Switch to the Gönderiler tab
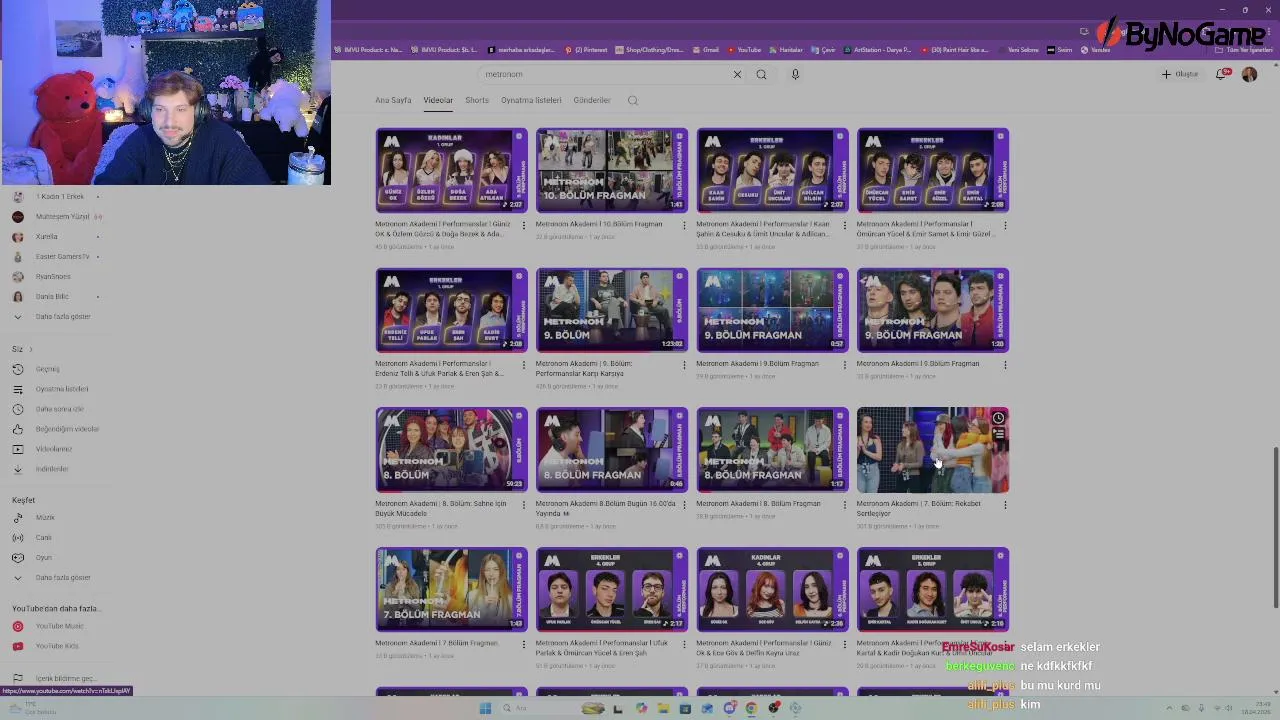 [592, 100]
